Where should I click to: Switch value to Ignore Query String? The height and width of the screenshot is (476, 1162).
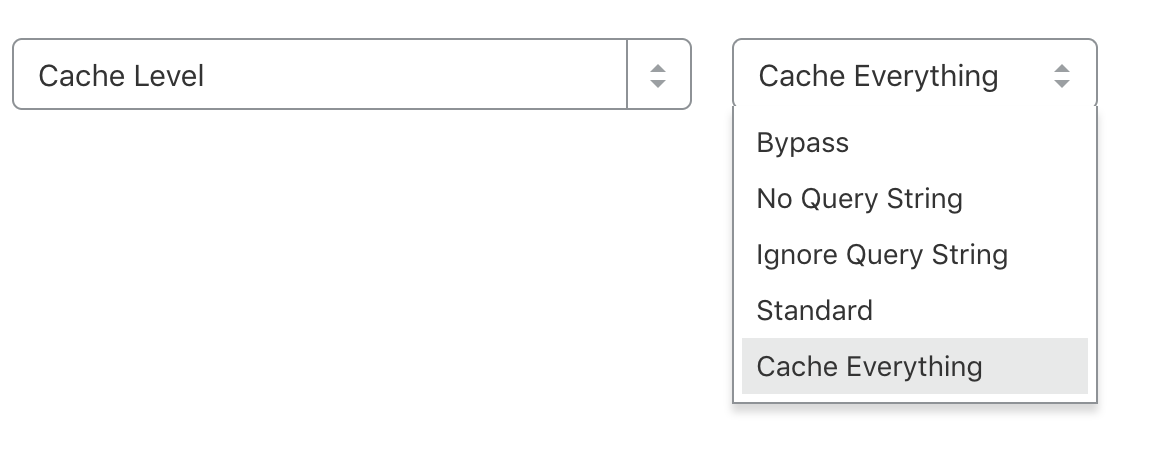(882, 255)
